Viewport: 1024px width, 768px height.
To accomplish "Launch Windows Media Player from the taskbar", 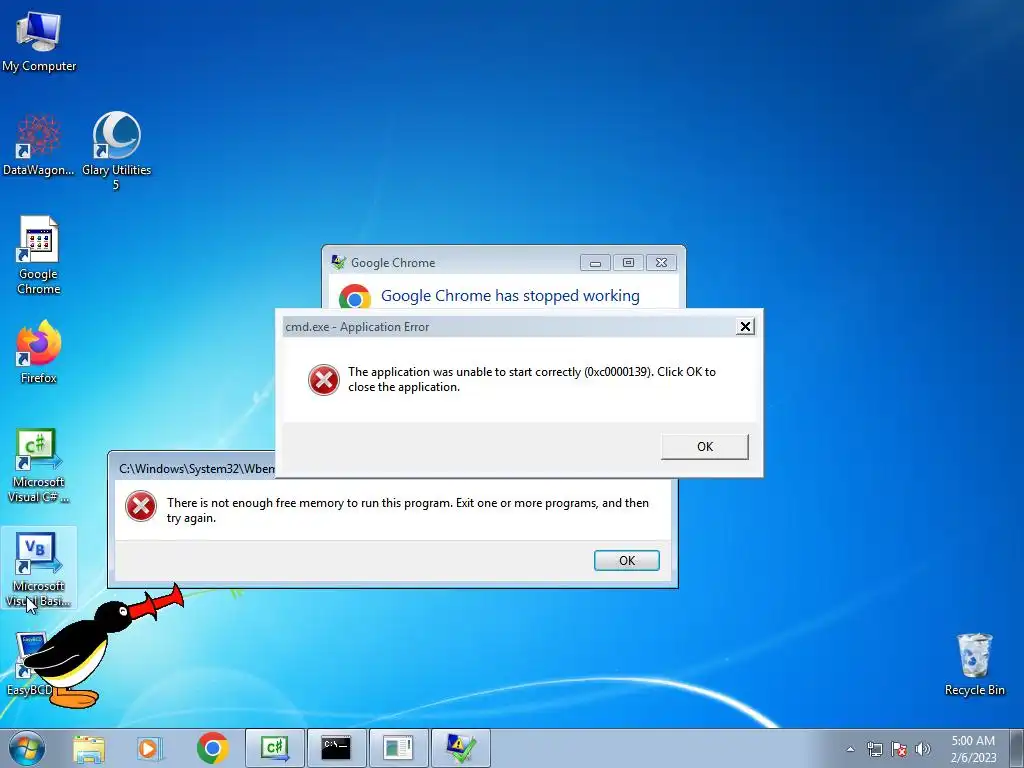I will click(149, 748).
